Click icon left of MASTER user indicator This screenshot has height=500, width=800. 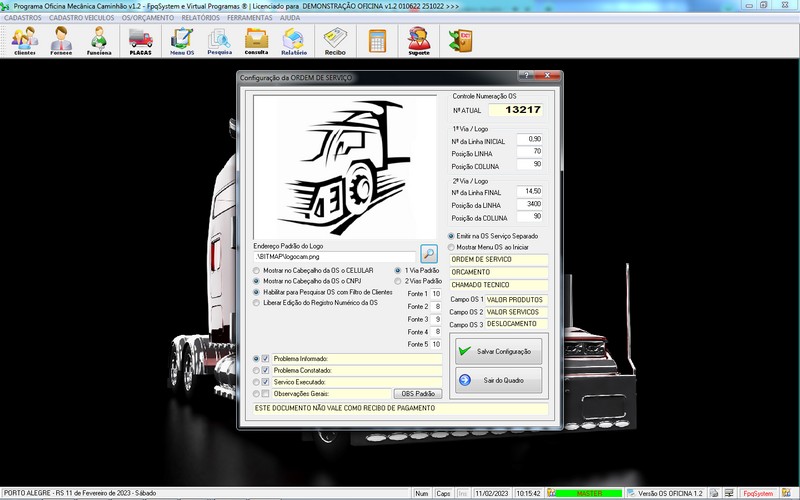click(x=551, y=493)
